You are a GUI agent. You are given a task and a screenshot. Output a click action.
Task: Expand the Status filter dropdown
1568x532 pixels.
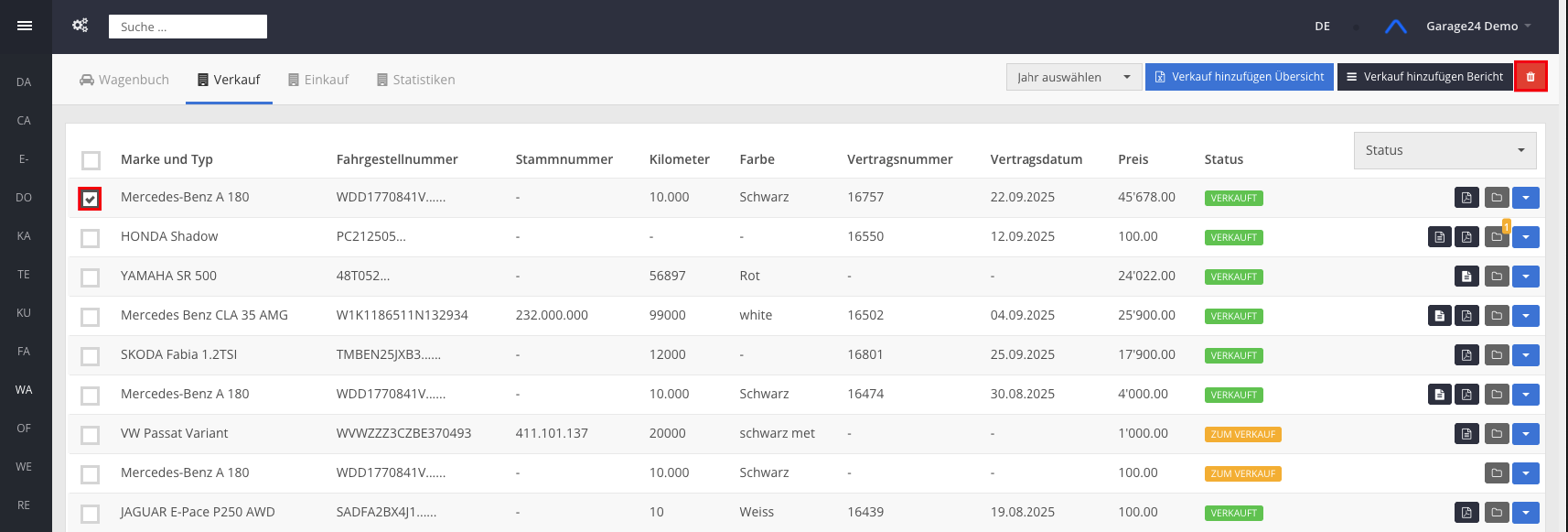point(1444,150)
